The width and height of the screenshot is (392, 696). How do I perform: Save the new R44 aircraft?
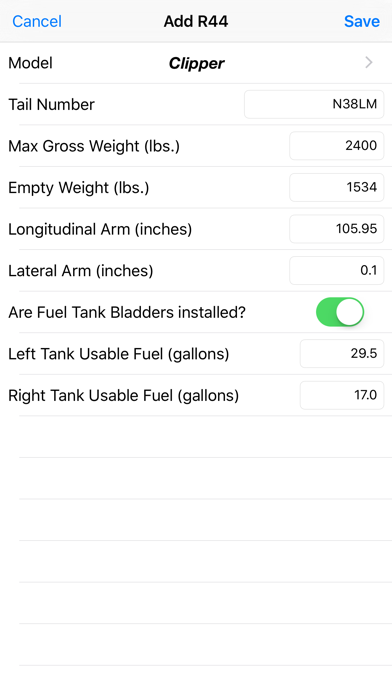(x=362, y=21)
